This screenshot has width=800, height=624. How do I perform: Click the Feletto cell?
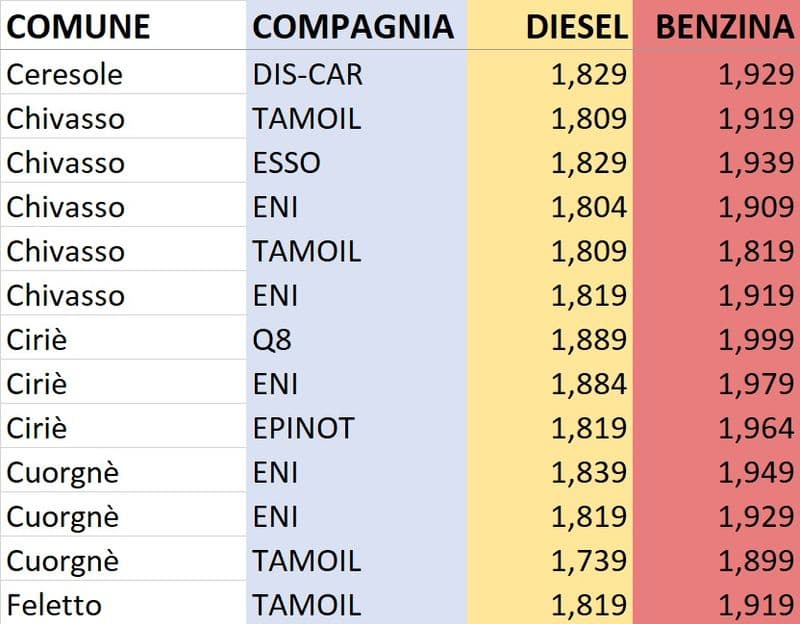click(53, 605)
